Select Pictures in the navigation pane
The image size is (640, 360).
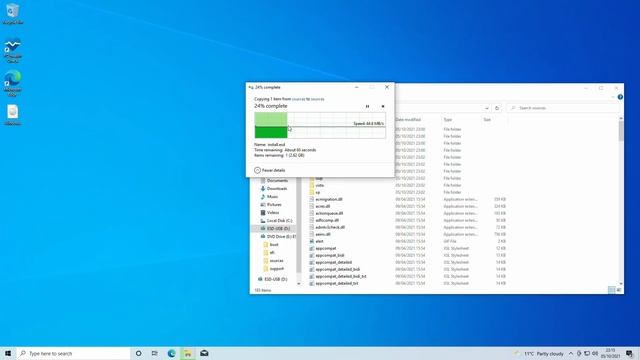(274, 204)
